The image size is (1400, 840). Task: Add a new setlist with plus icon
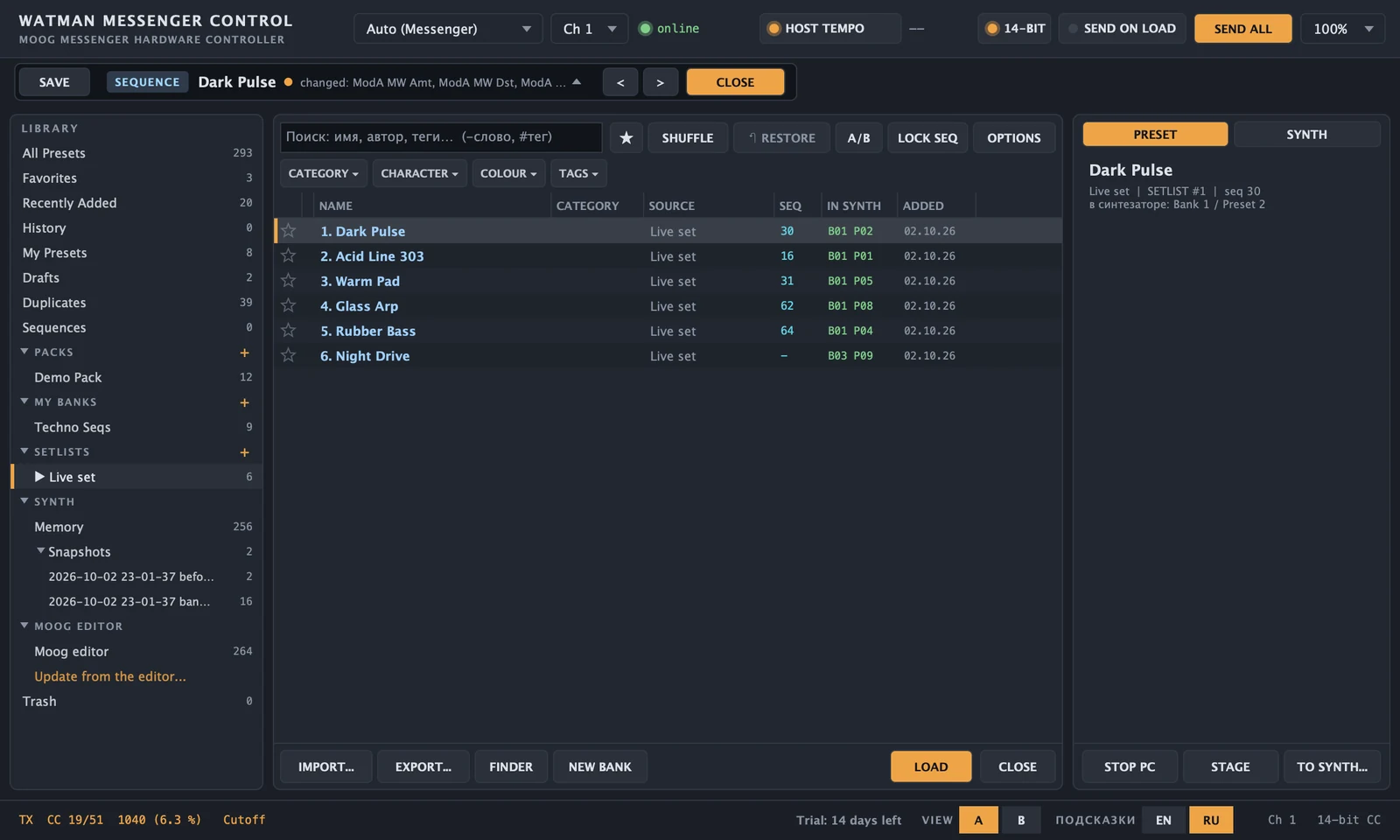244,452
